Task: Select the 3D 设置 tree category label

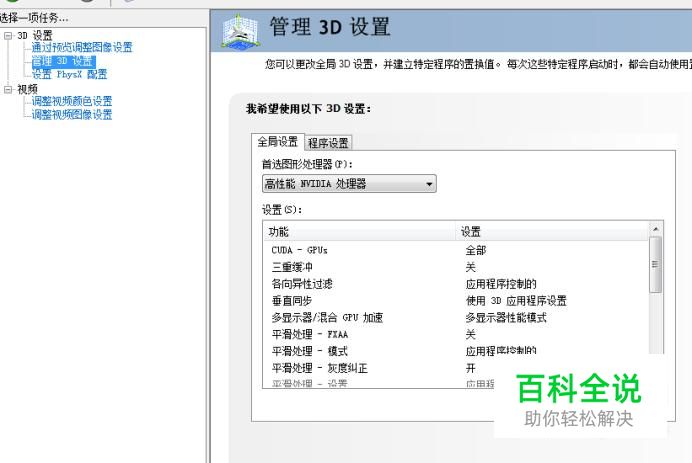Action: pyautogui.click(x=35, y=35)
